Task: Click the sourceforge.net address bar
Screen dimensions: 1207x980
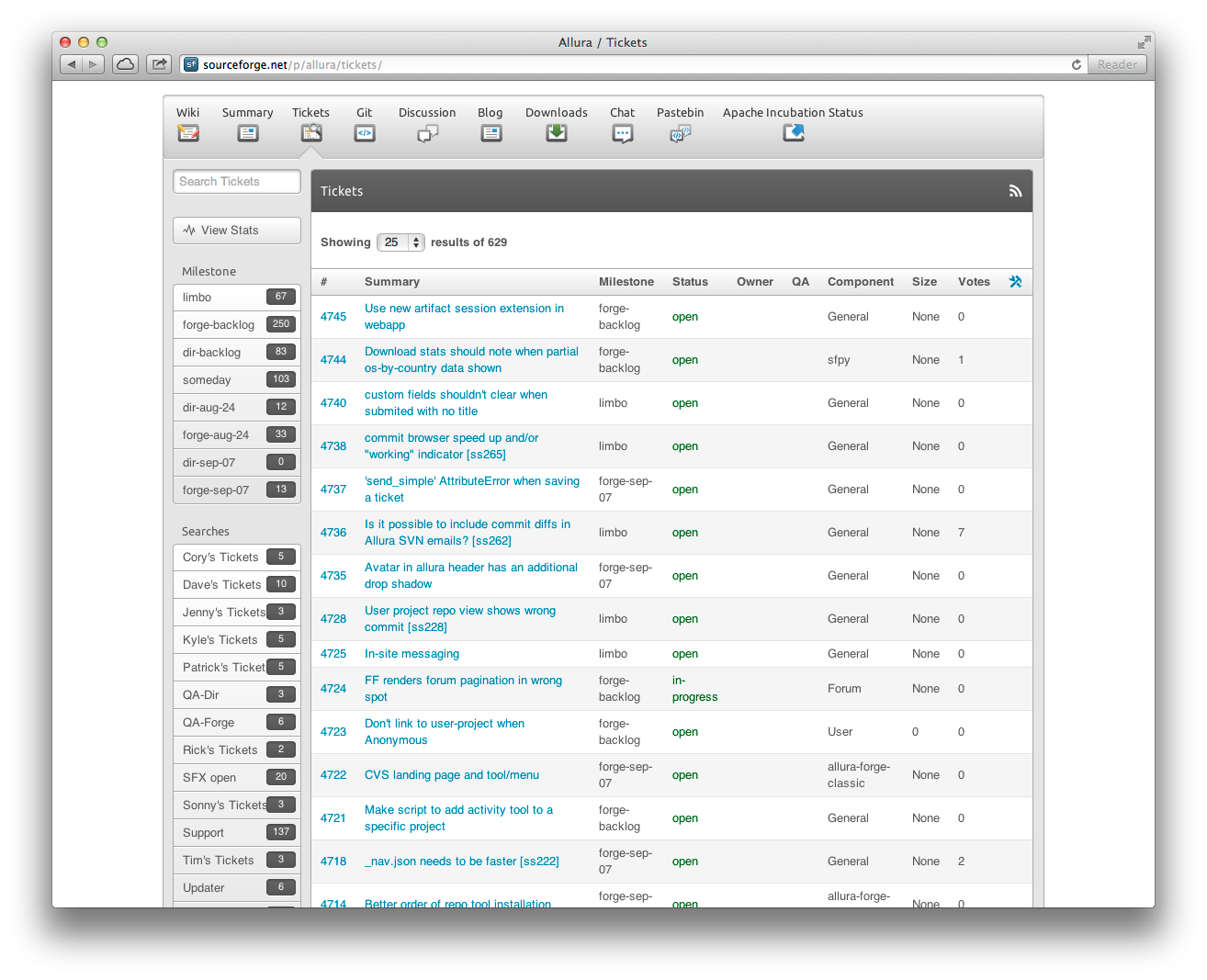Action: [x=634, y=64]
